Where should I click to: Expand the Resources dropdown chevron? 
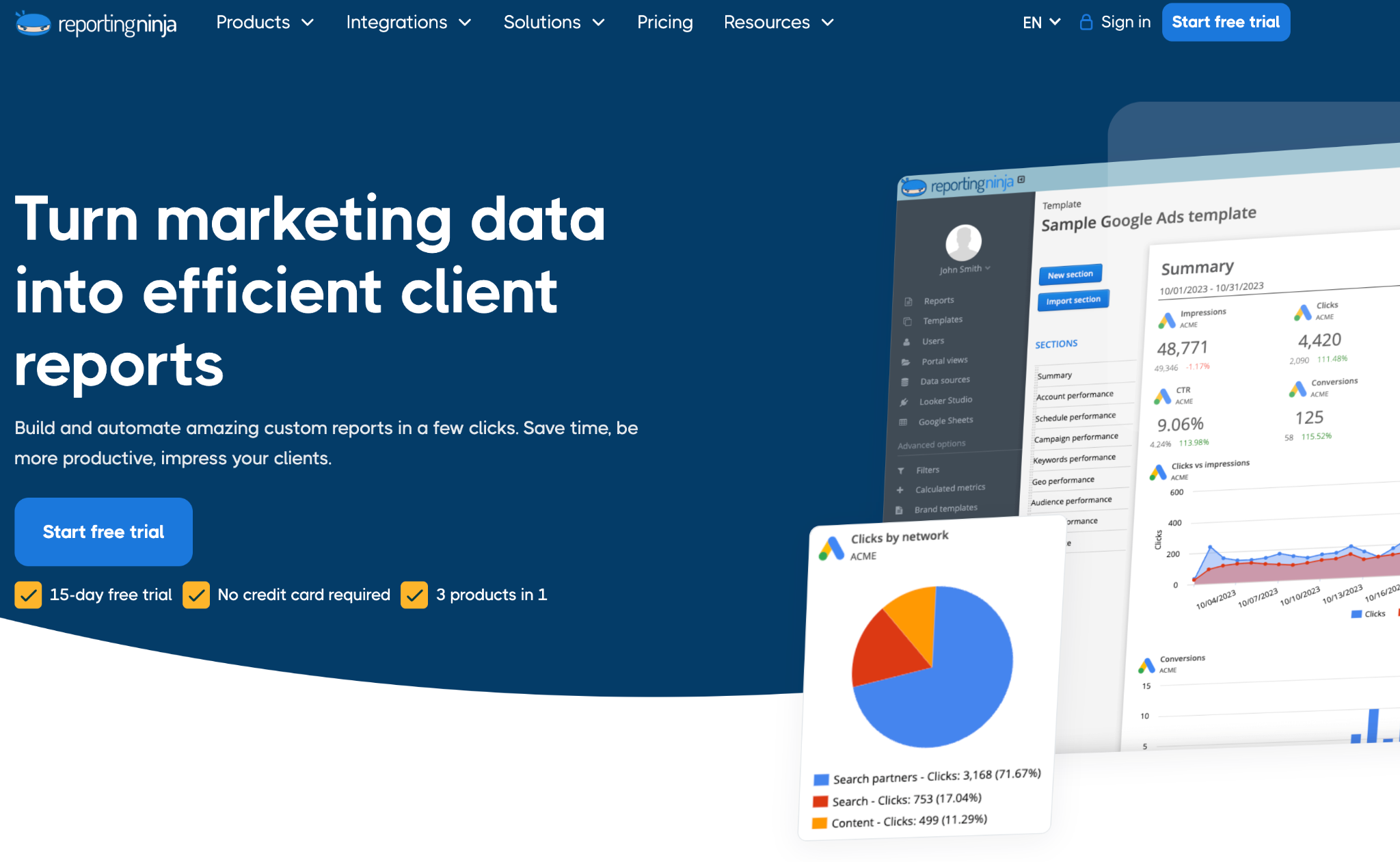click(x=828, y=23)
